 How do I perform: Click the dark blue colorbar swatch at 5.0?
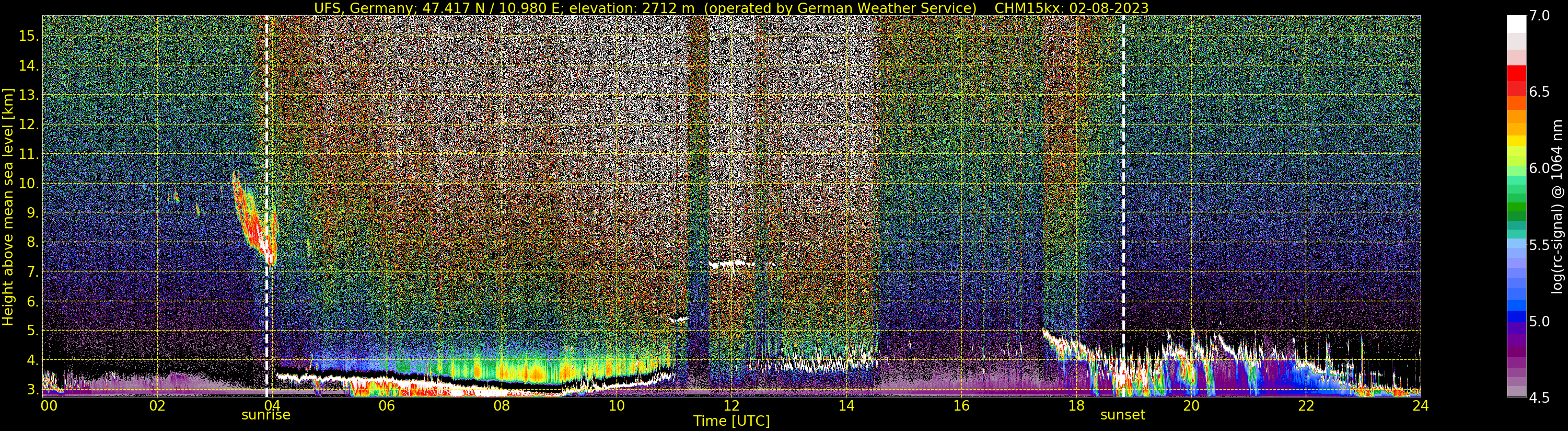[x=1516, y=316]
